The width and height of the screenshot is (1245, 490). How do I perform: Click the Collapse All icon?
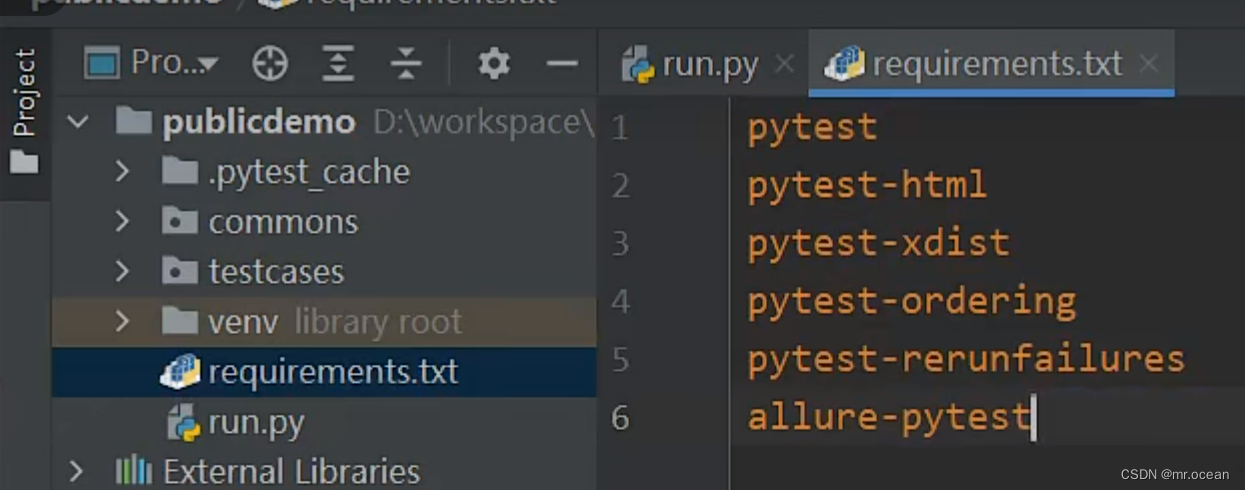coord(406,64)
